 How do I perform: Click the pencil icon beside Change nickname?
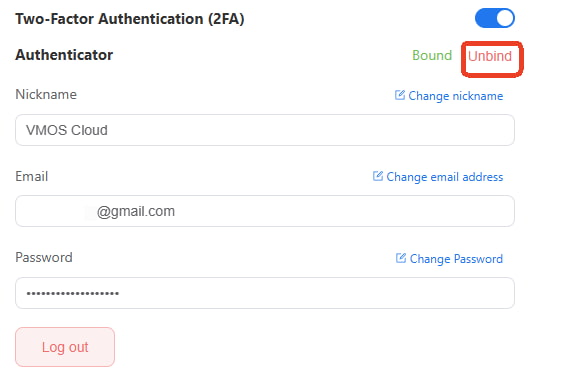400,95
